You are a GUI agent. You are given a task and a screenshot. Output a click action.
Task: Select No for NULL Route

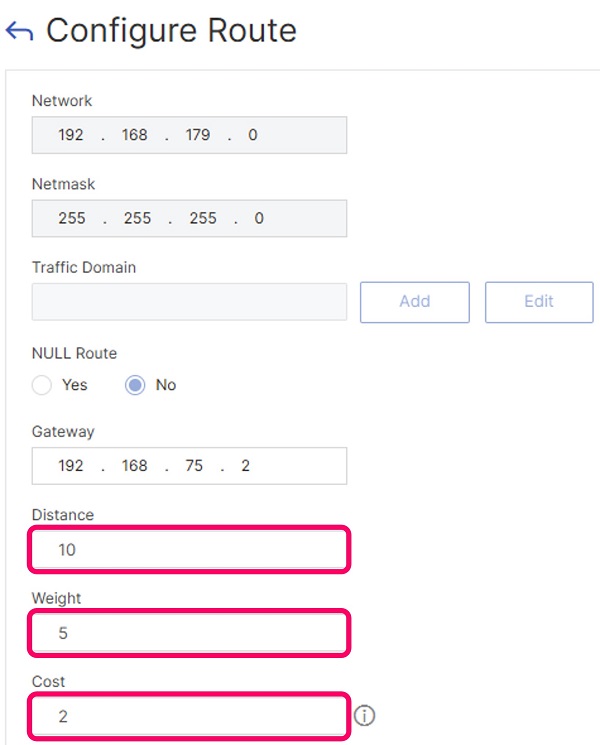click(x=135, y=385)
